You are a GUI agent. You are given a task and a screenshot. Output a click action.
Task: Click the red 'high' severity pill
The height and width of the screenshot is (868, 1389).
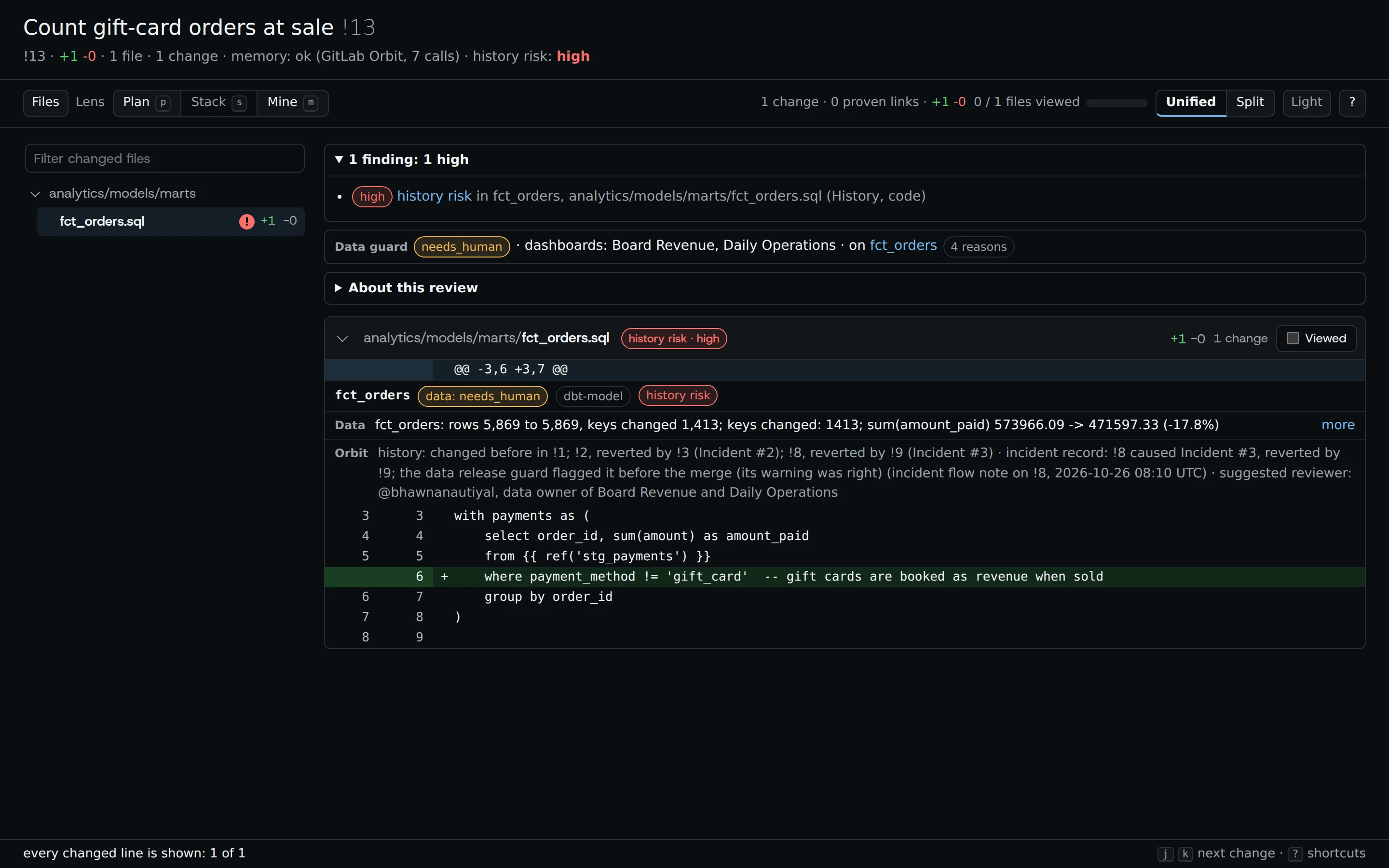point(372,197)
